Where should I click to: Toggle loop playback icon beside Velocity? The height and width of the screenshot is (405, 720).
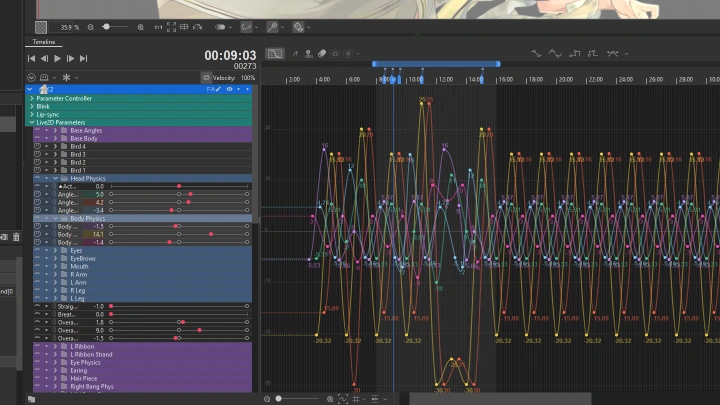[206, 77]
